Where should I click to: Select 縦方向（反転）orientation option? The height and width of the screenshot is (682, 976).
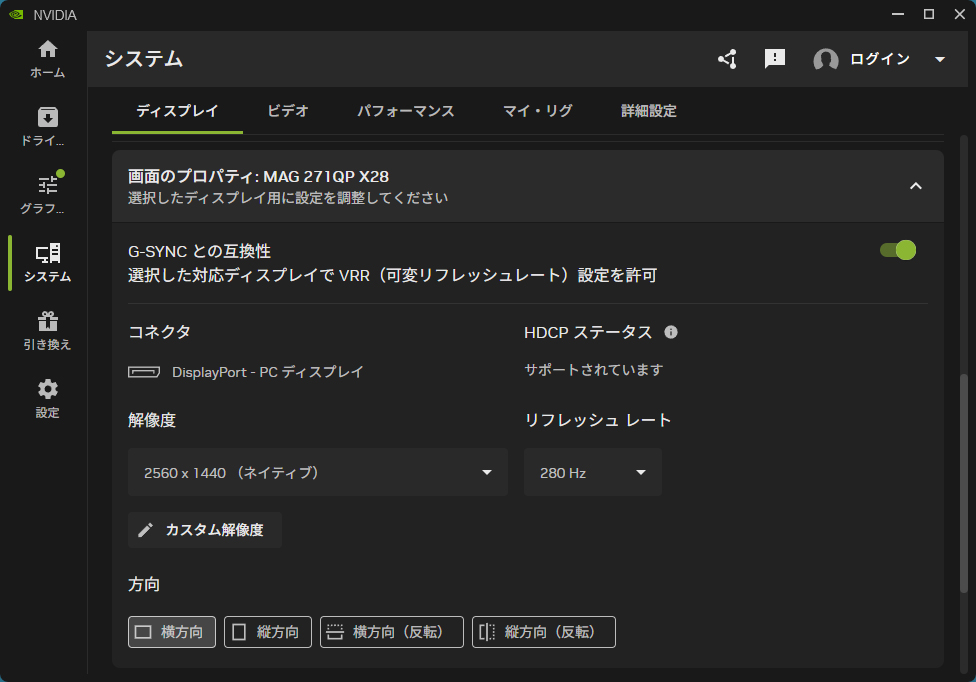543,632
